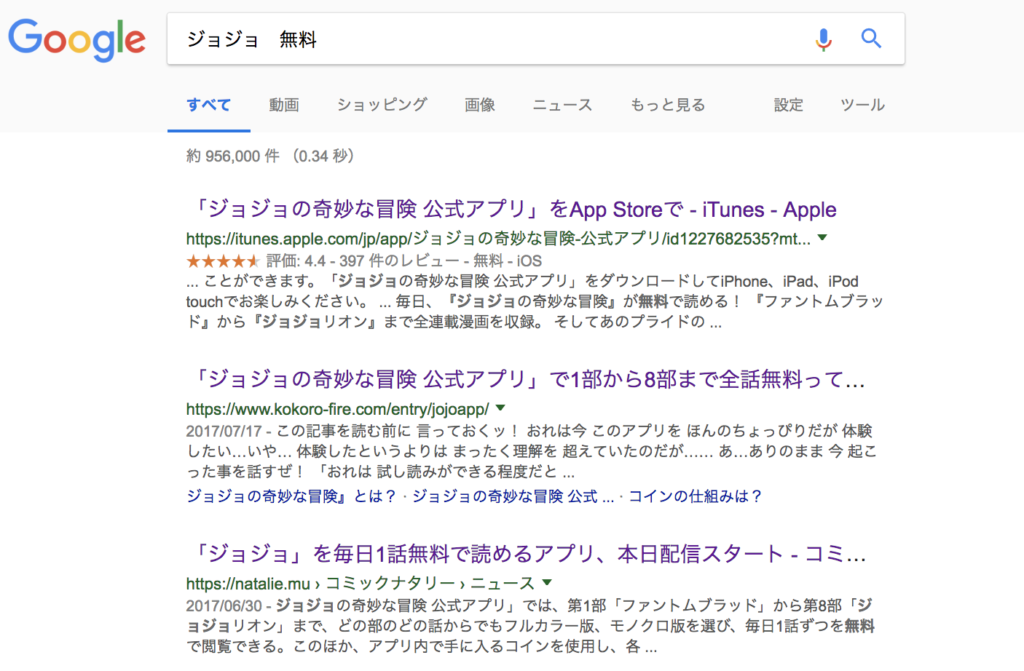The image size is (1024, 671).
Task: Expand dropdown arrow next to itunes.apple.com URL
Action: (822, 238)
